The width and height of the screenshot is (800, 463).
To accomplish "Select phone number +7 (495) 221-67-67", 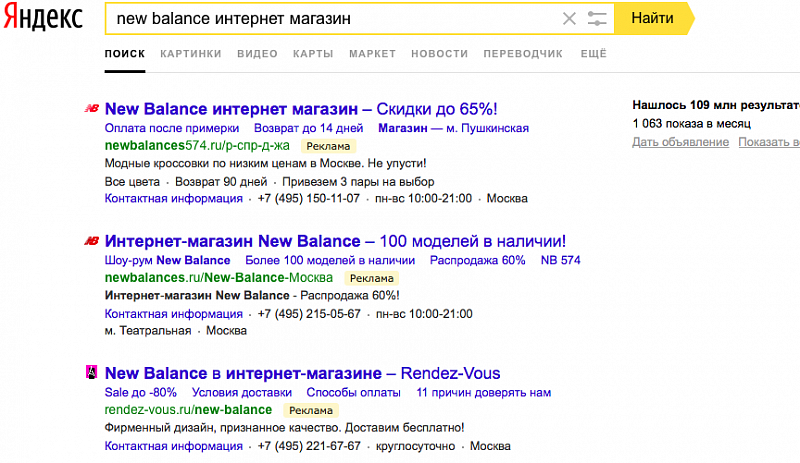I will click(x=309, y=446).
